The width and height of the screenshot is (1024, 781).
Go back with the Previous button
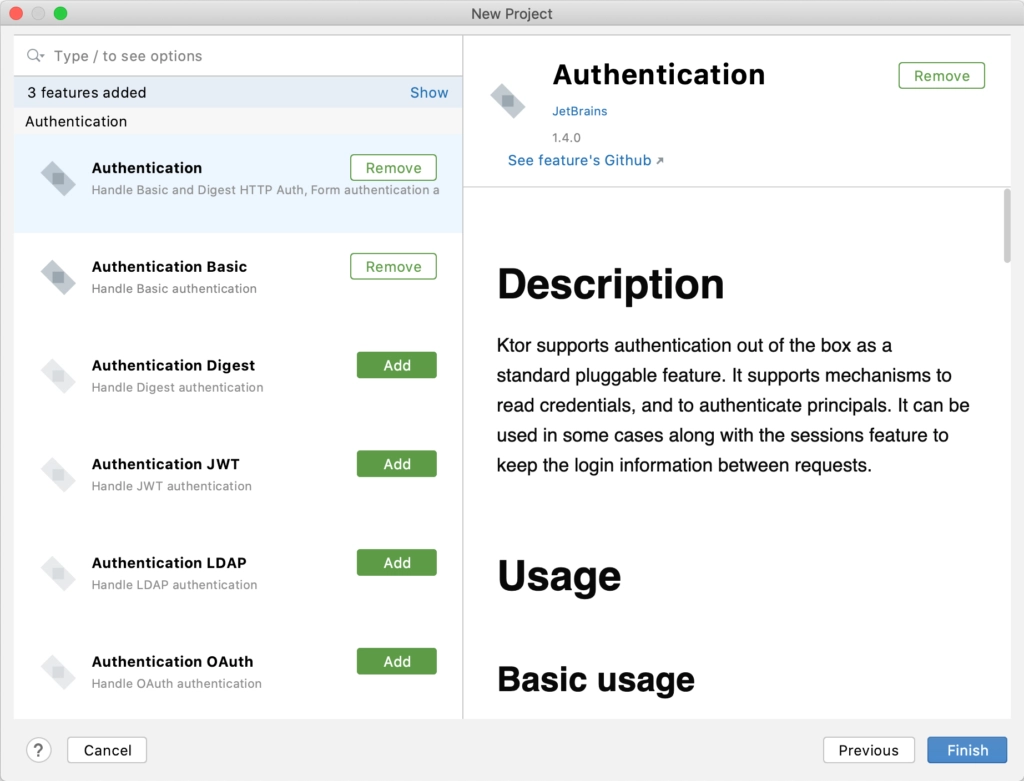click(x=868, y=750)
